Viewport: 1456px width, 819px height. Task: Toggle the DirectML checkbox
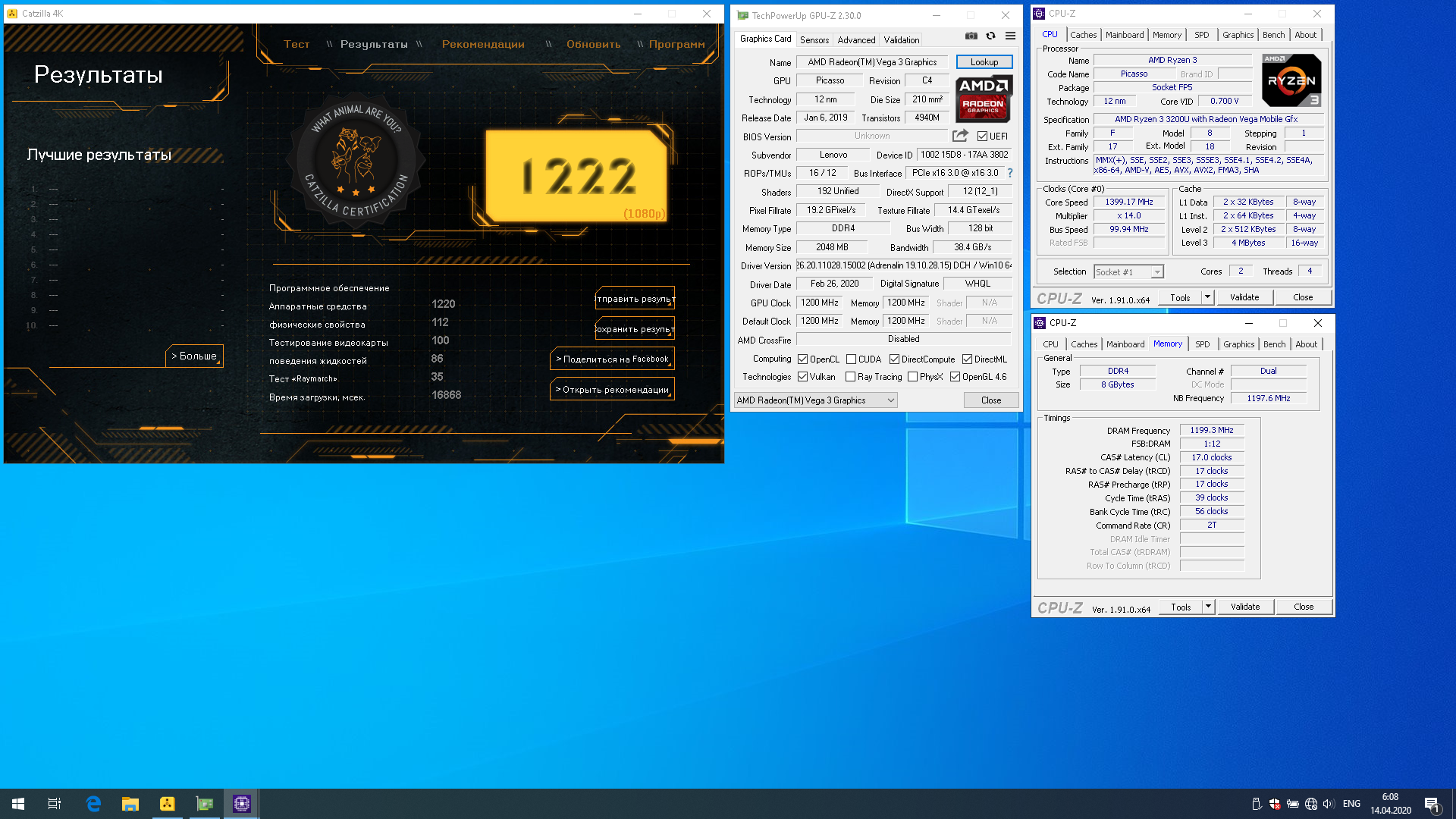[x=967, y=359]
